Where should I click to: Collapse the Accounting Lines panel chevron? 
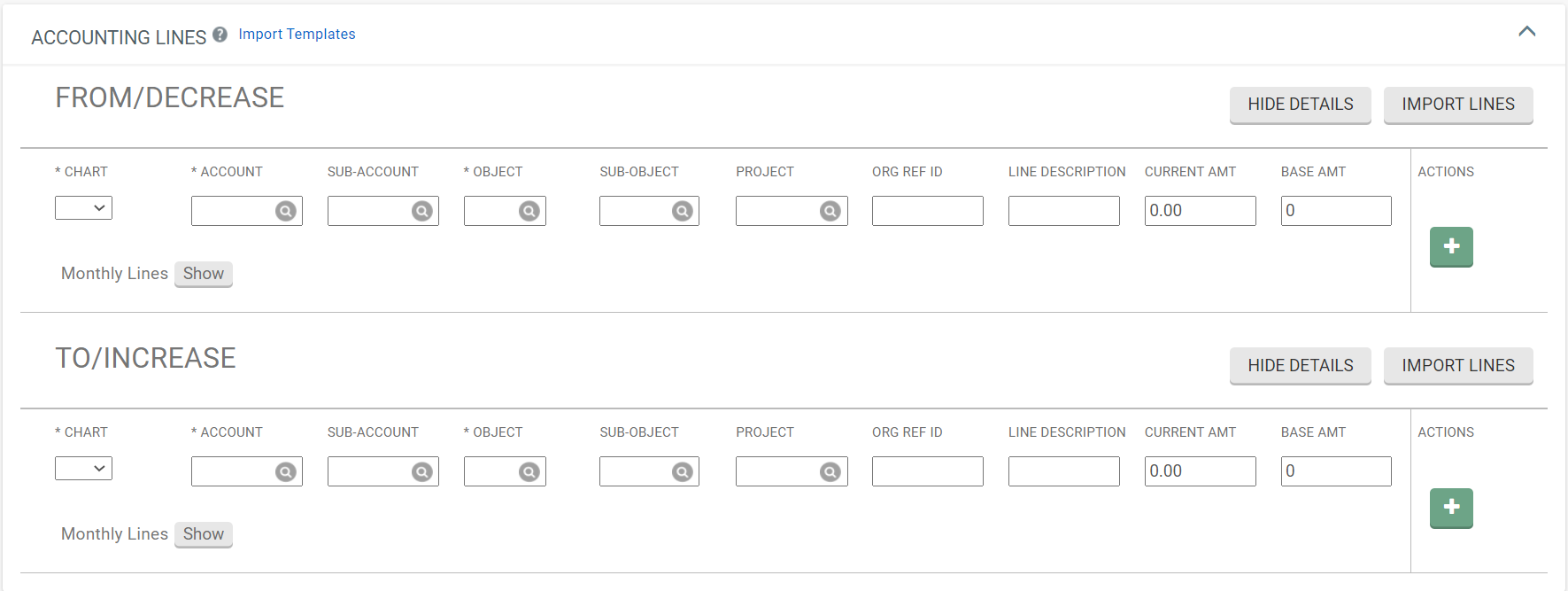pyautogui.click(x=1527, y=32)
